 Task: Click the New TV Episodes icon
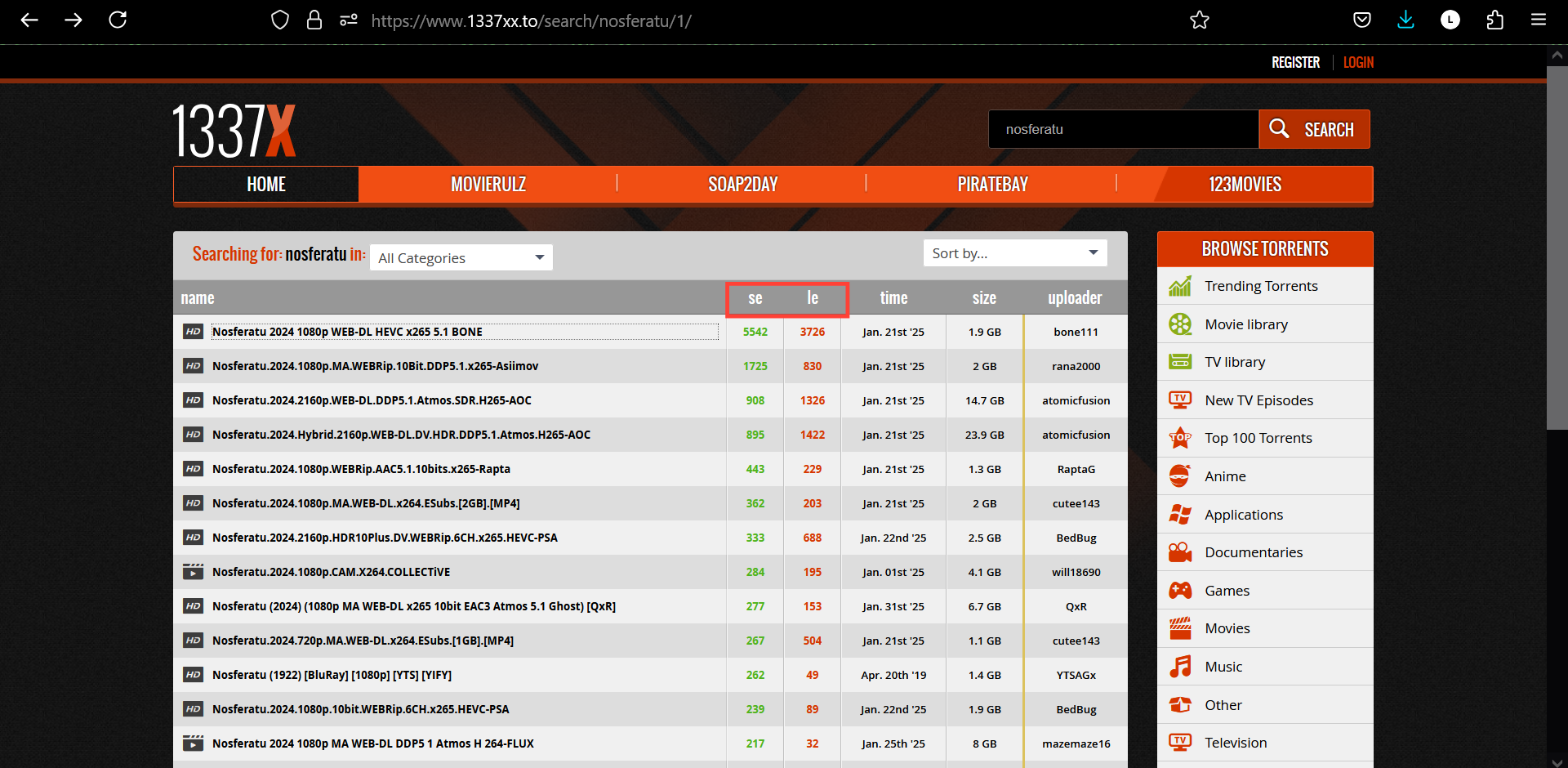pos(1180,400)
